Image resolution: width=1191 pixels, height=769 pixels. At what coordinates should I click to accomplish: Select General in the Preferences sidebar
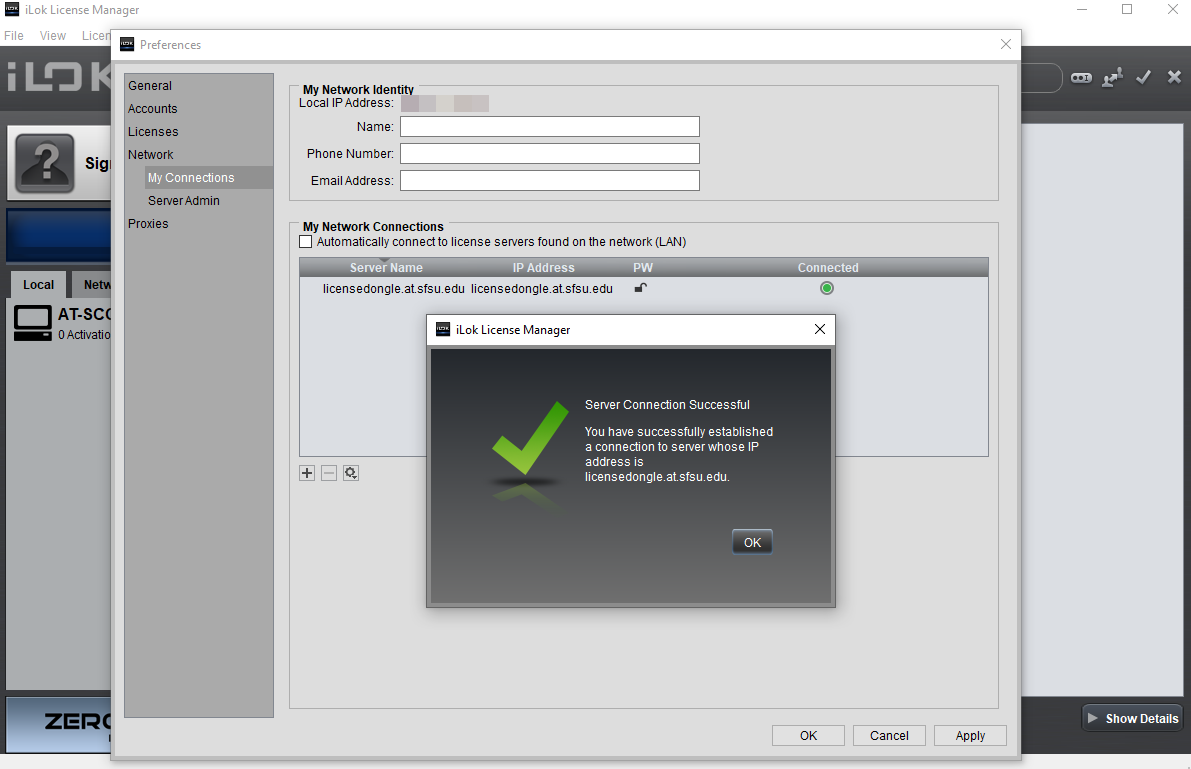[150, 86]
